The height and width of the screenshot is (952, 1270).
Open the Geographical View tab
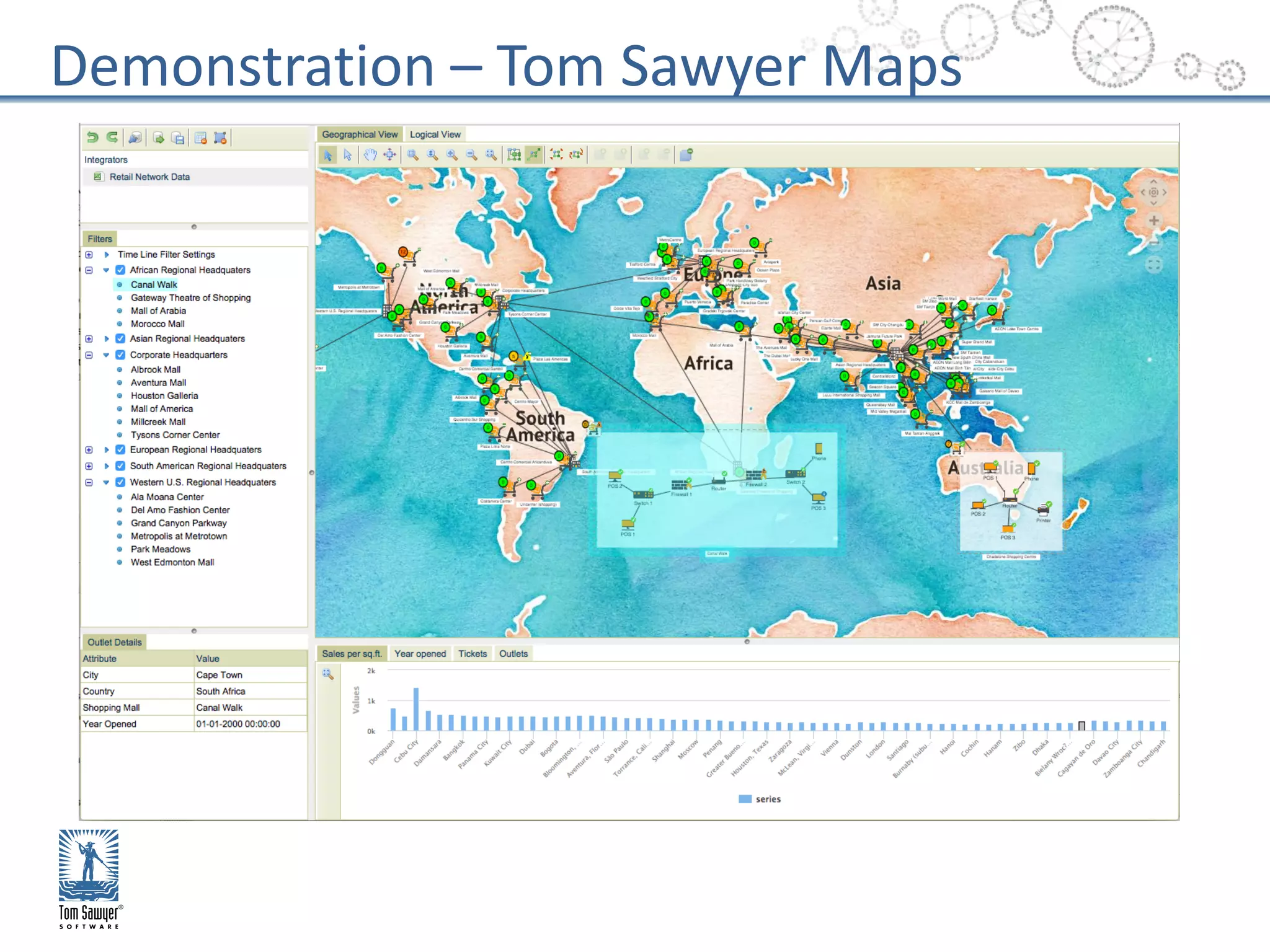click(x=360, y=134)
